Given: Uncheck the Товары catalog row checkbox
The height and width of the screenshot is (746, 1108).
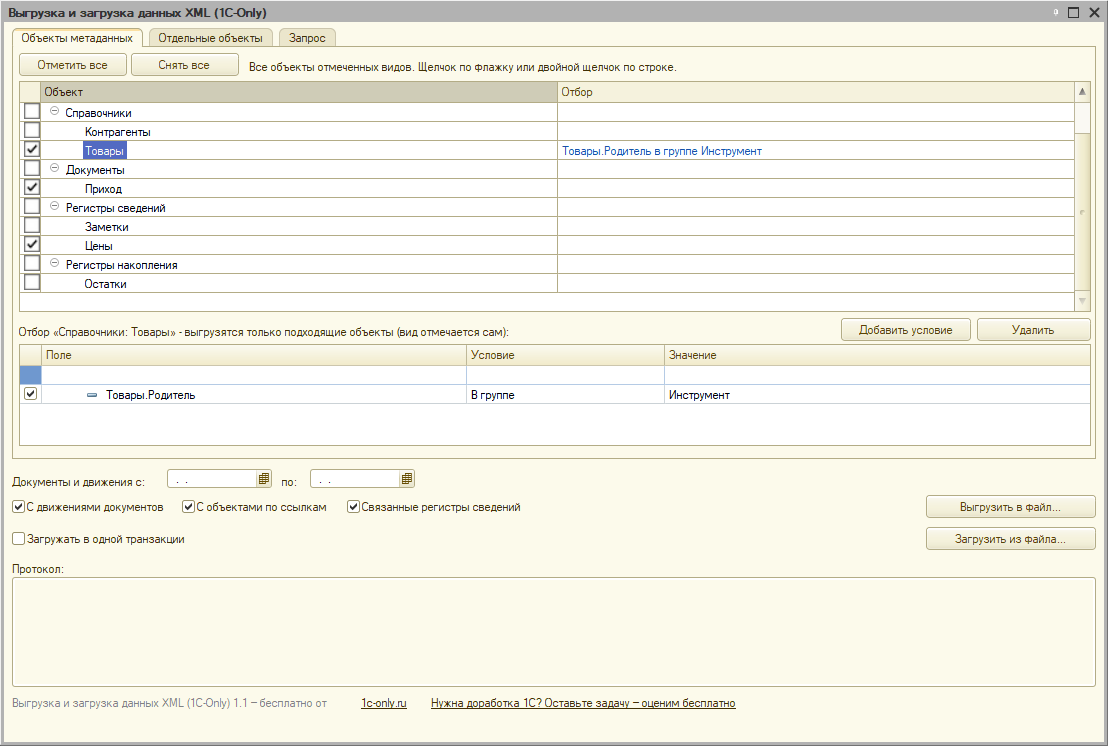Looking at the screenshot, I should pyautogui.click(x=32, y=150).
